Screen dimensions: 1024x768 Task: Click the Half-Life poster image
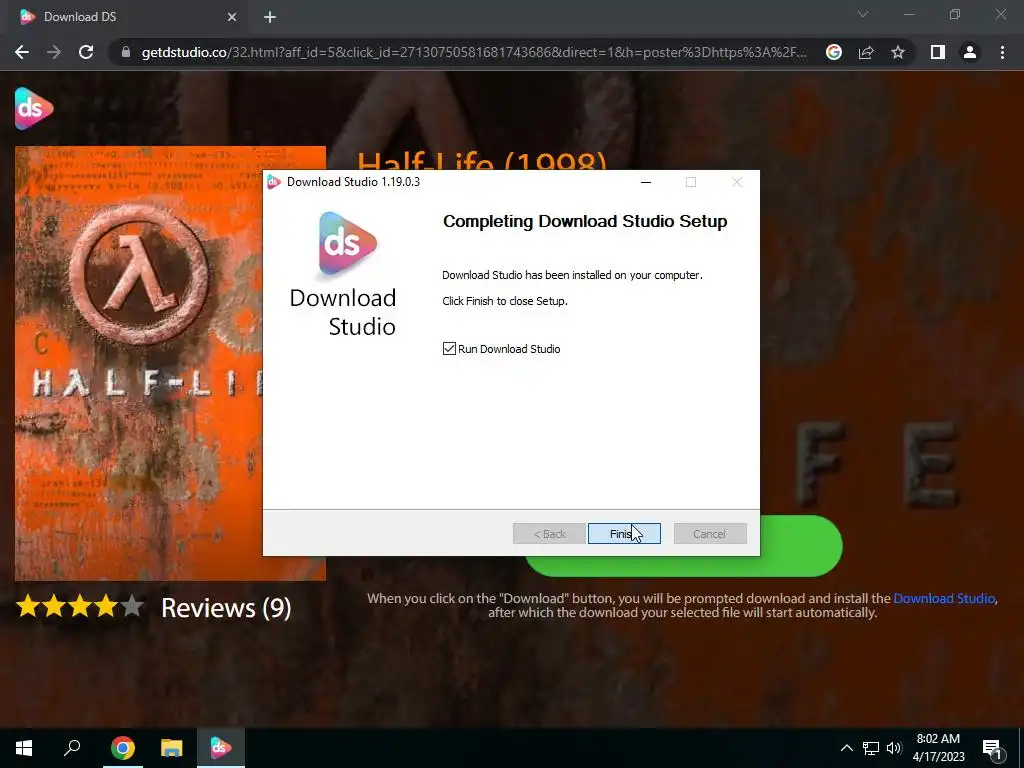tap(138, 363)
